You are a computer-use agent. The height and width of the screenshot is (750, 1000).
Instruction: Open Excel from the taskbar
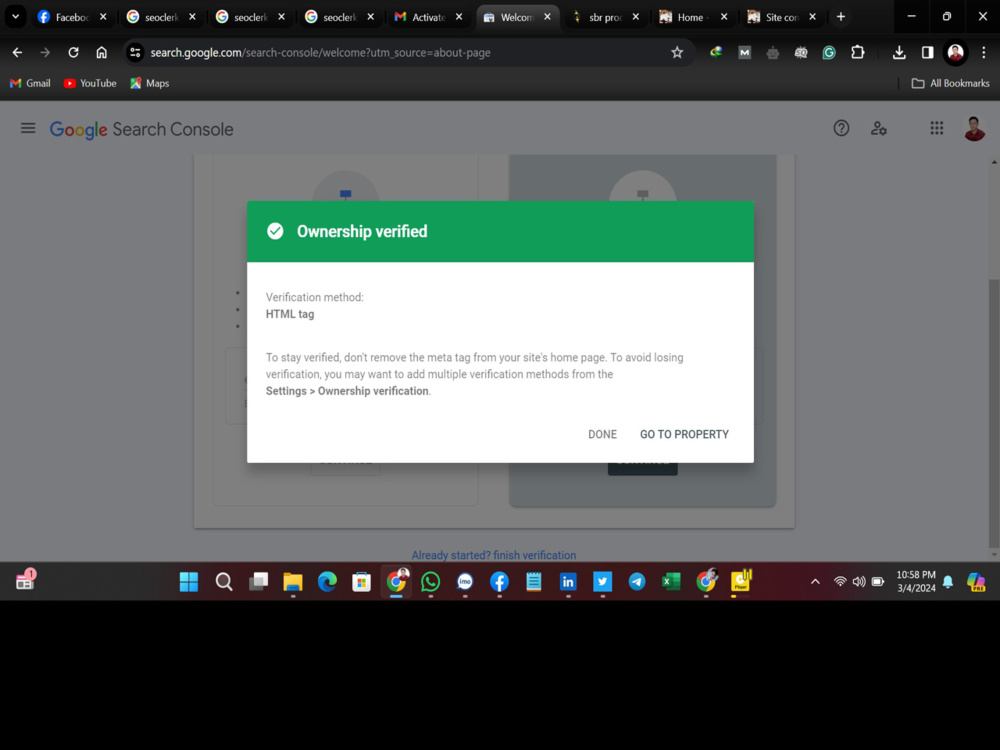click(x=671, y=582)
